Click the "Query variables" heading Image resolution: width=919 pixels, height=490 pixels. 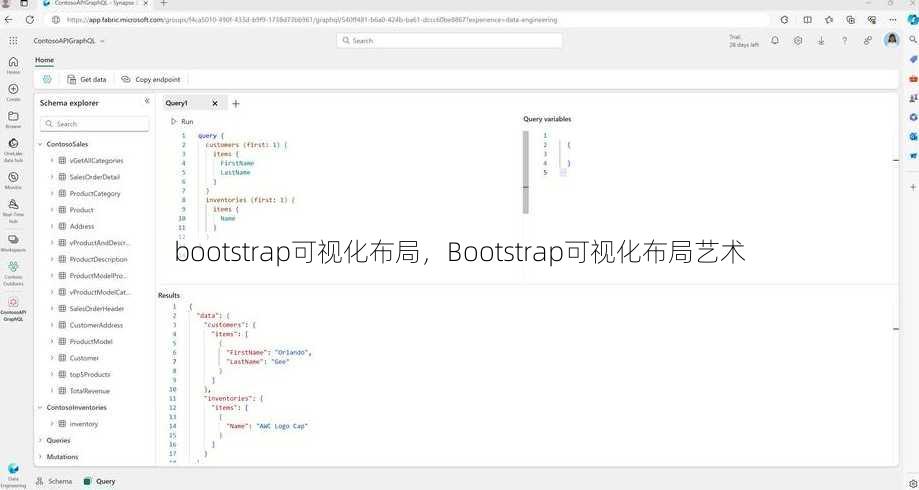tap(547, 119)
